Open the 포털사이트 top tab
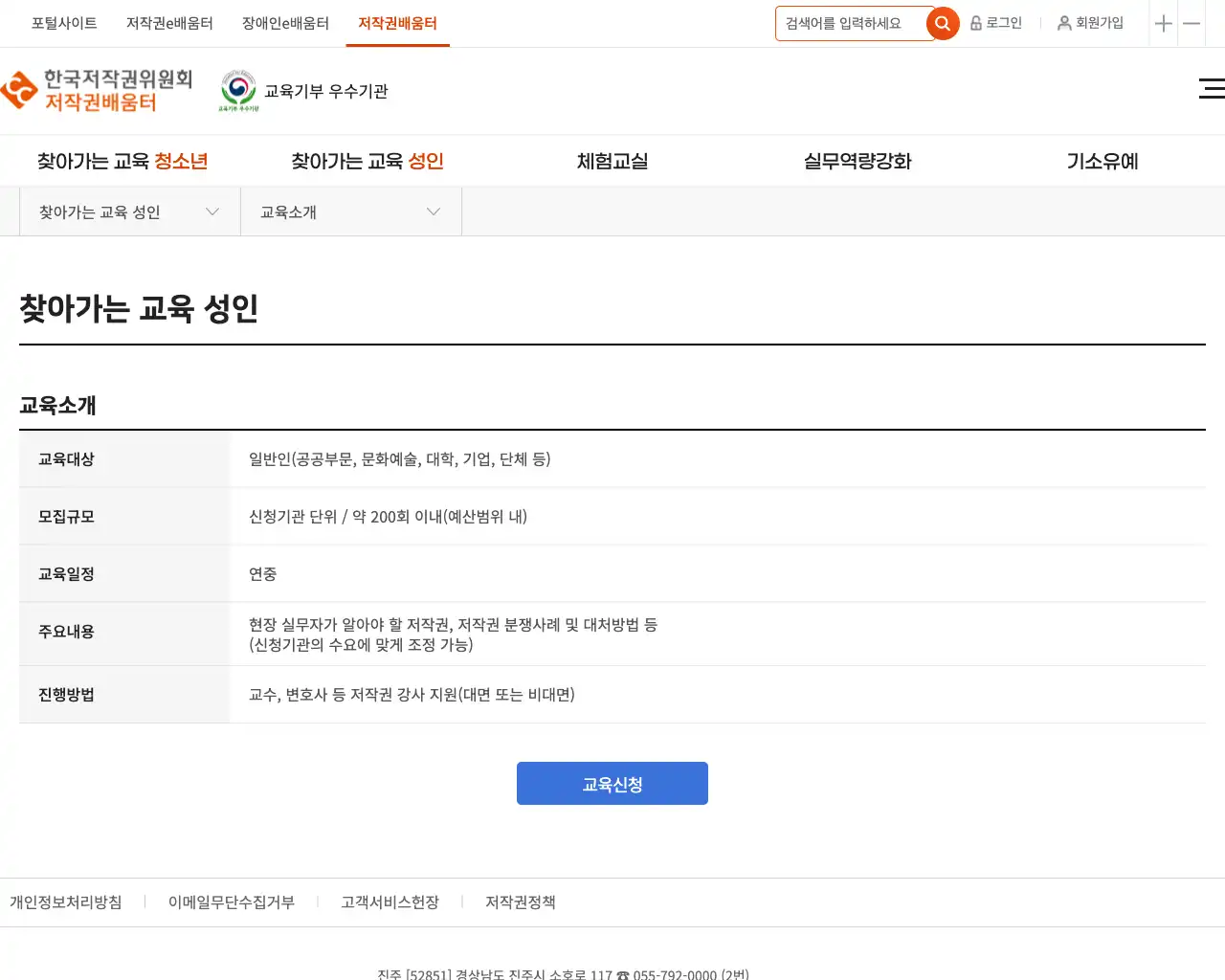 point(64,23)
